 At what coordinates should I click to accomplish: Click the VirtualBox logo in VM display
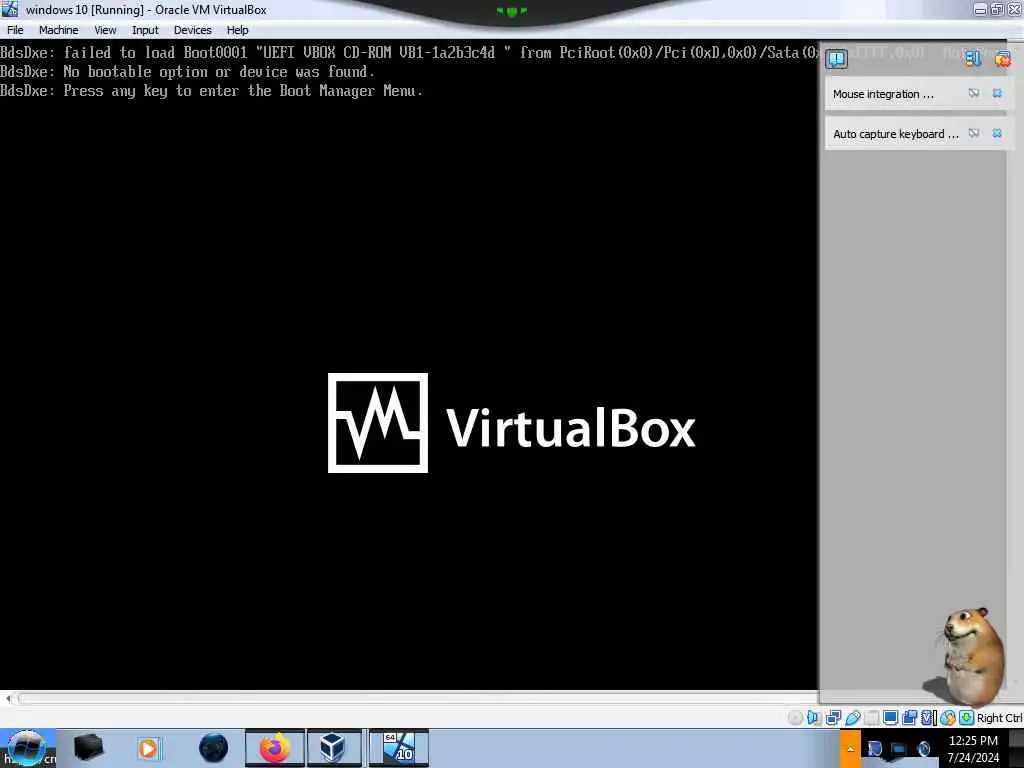click(511, 423)
